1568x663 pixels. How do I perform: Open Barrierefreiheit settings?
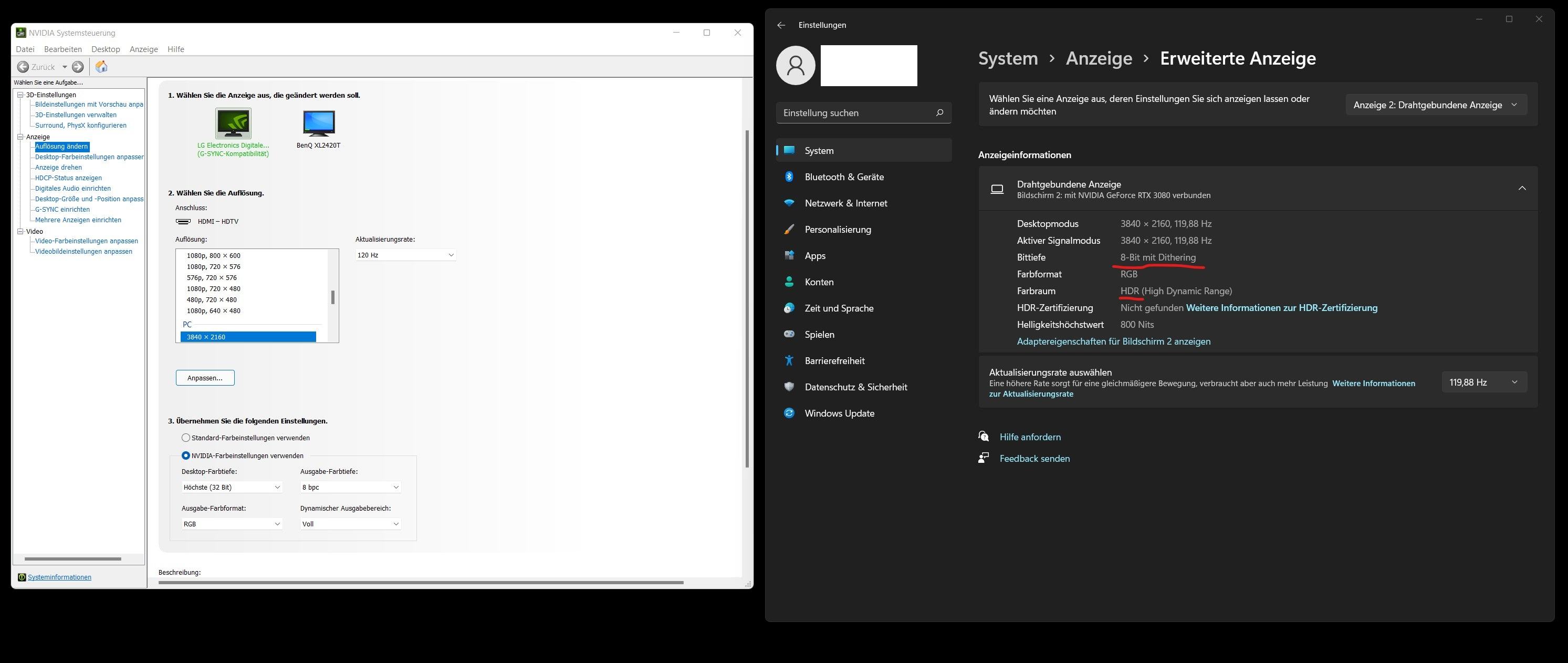(x=864, y=360)
